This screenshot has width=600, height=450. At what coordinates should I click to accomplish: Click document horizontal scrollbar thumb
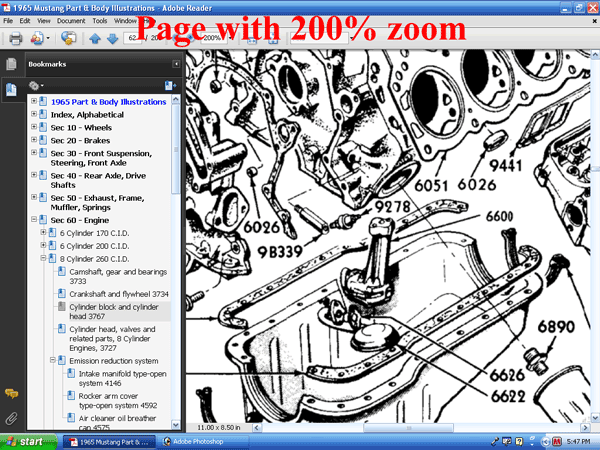click(408, 427)
